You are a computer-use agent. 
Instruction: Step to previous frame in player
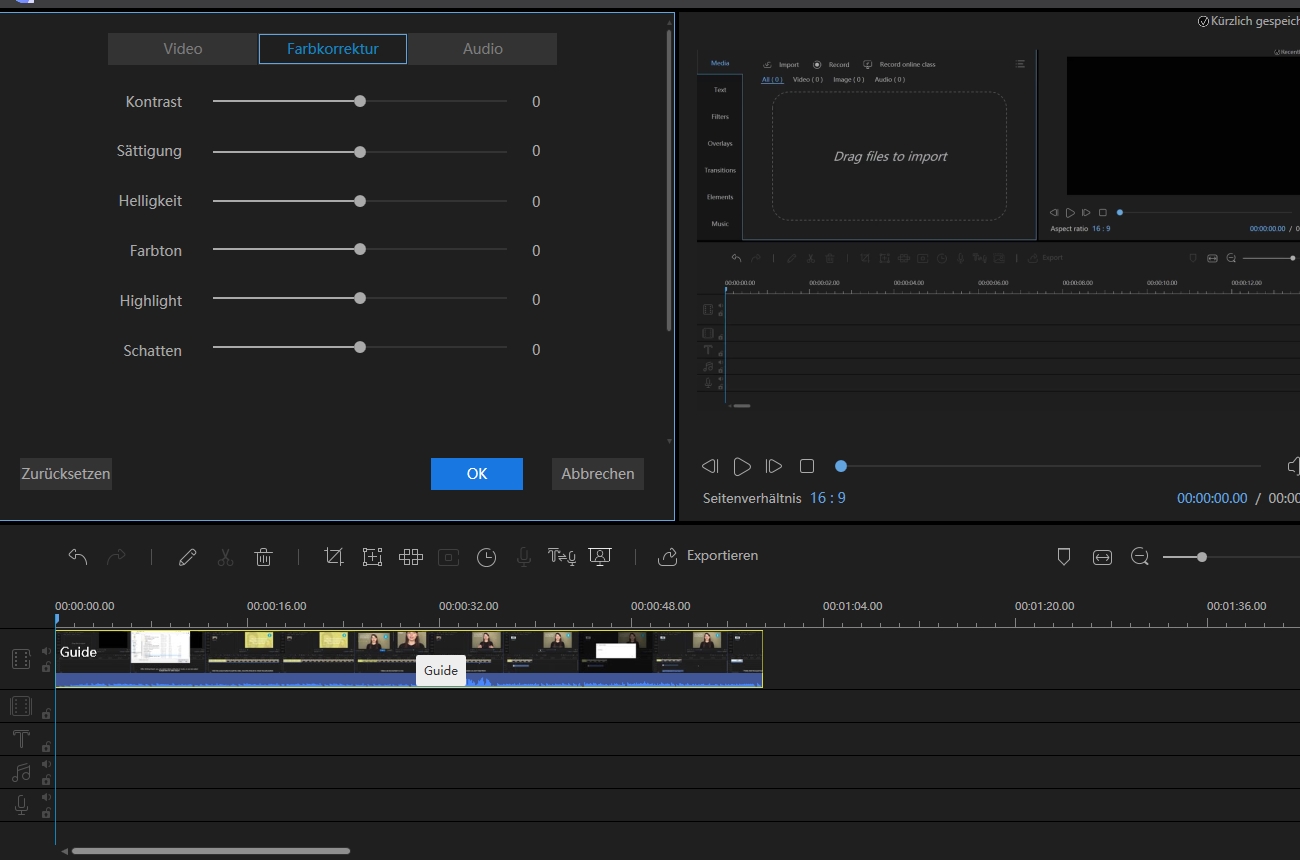coord(710,466)
